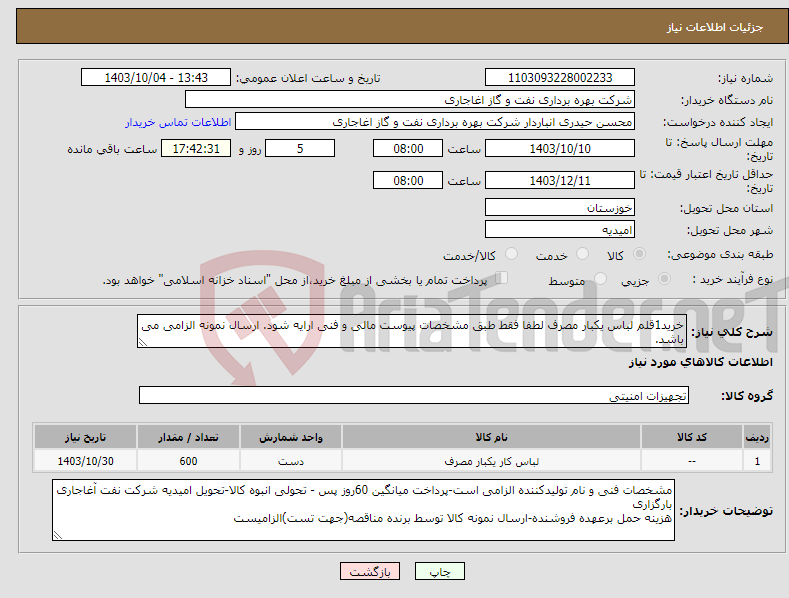
Task: Click the quantity cell 600
Action: tap(188, 461)
